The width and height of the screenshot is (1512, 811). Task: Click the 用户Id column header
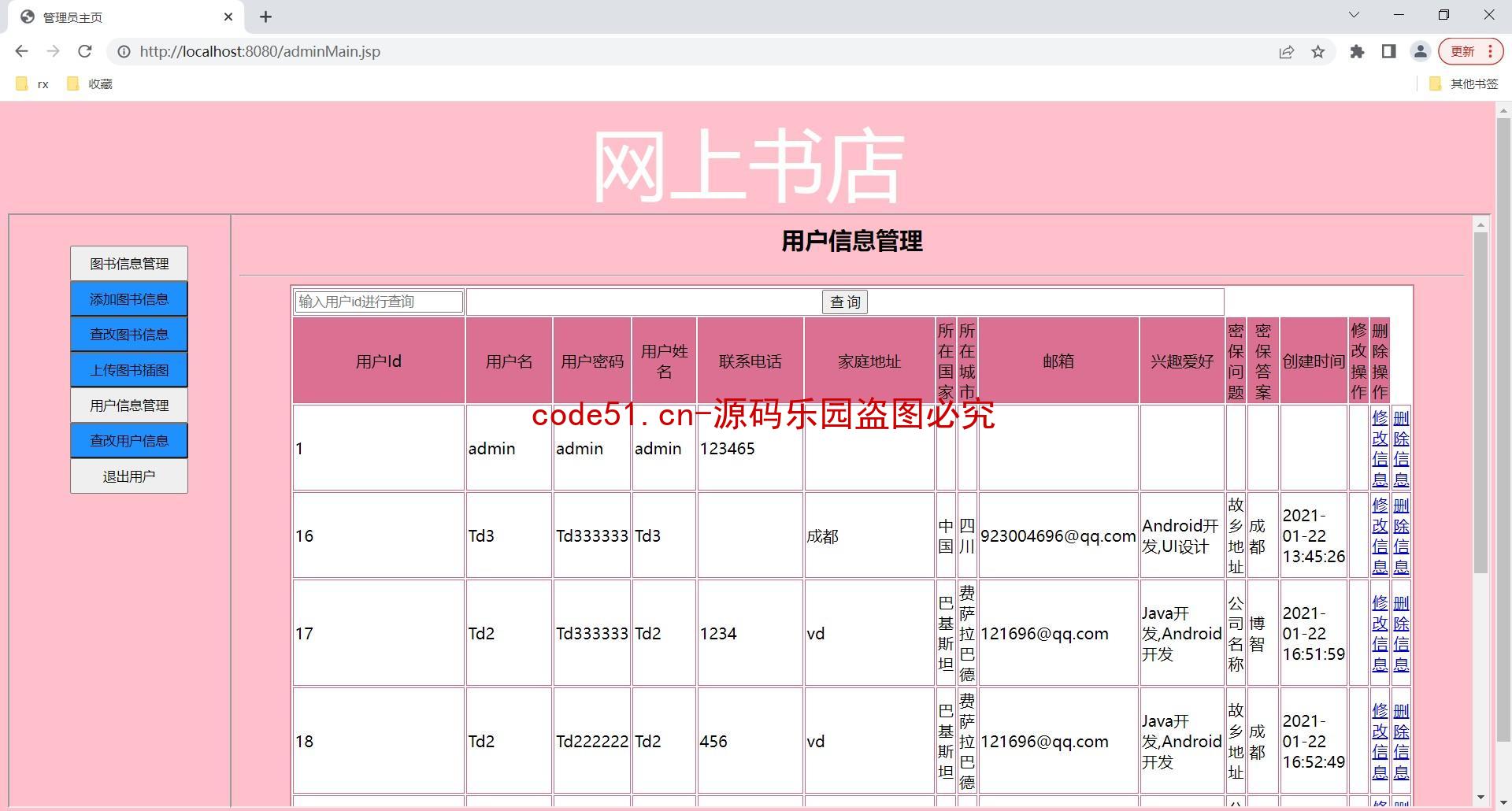coord(379,361)
